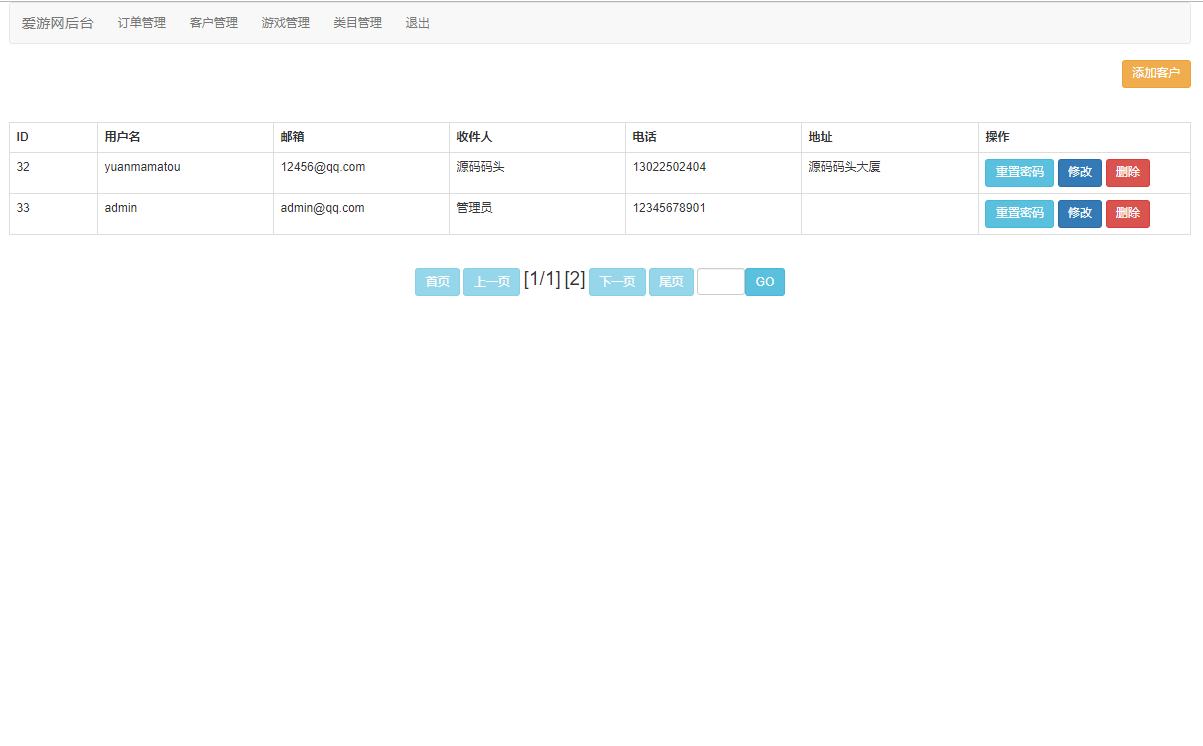
Task: Click 重置密码 for the admin user
Action: pyautogui.click(x=1018, y=214)
